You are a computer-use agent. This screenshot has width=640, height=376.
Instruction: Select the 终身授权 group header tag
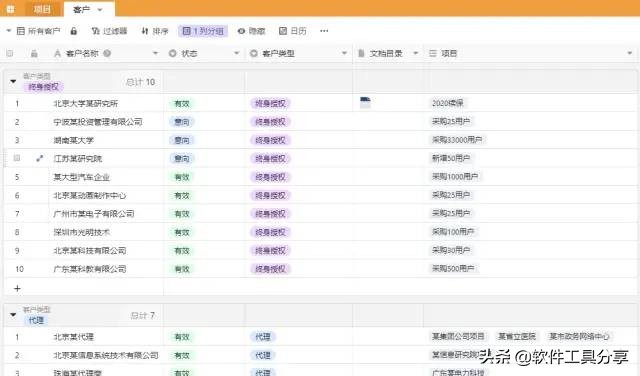click(43, 87)
